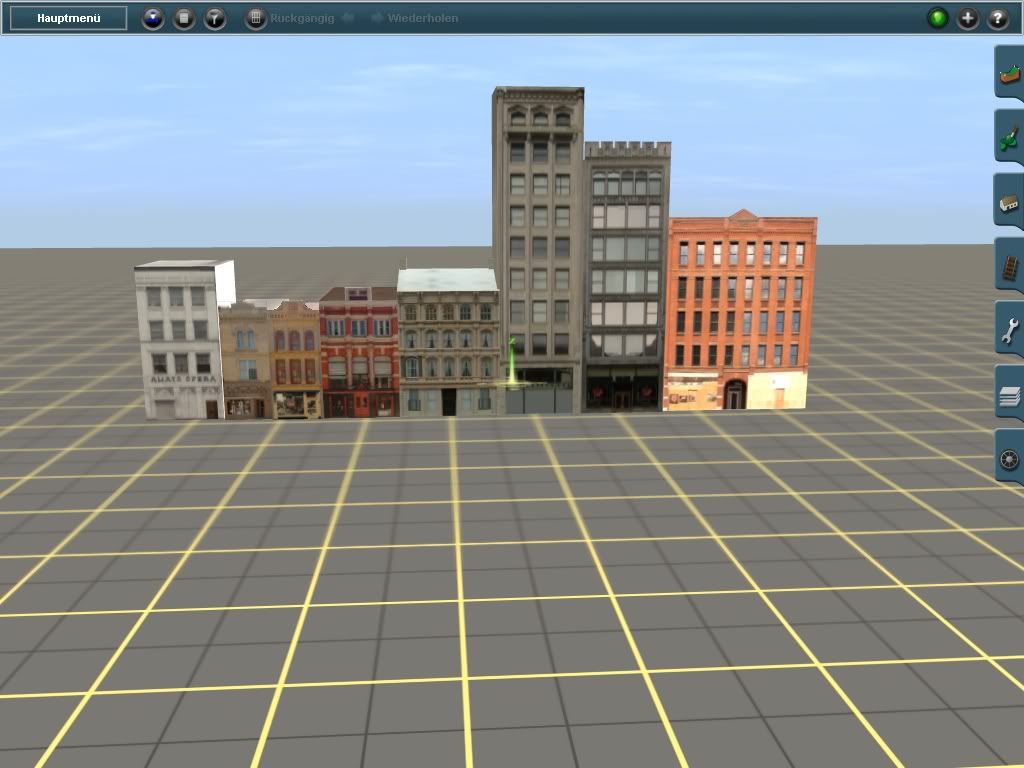Open the Layers stack tab
The height and width of the screenshot is (768, 1024).
pos(1009,393)
